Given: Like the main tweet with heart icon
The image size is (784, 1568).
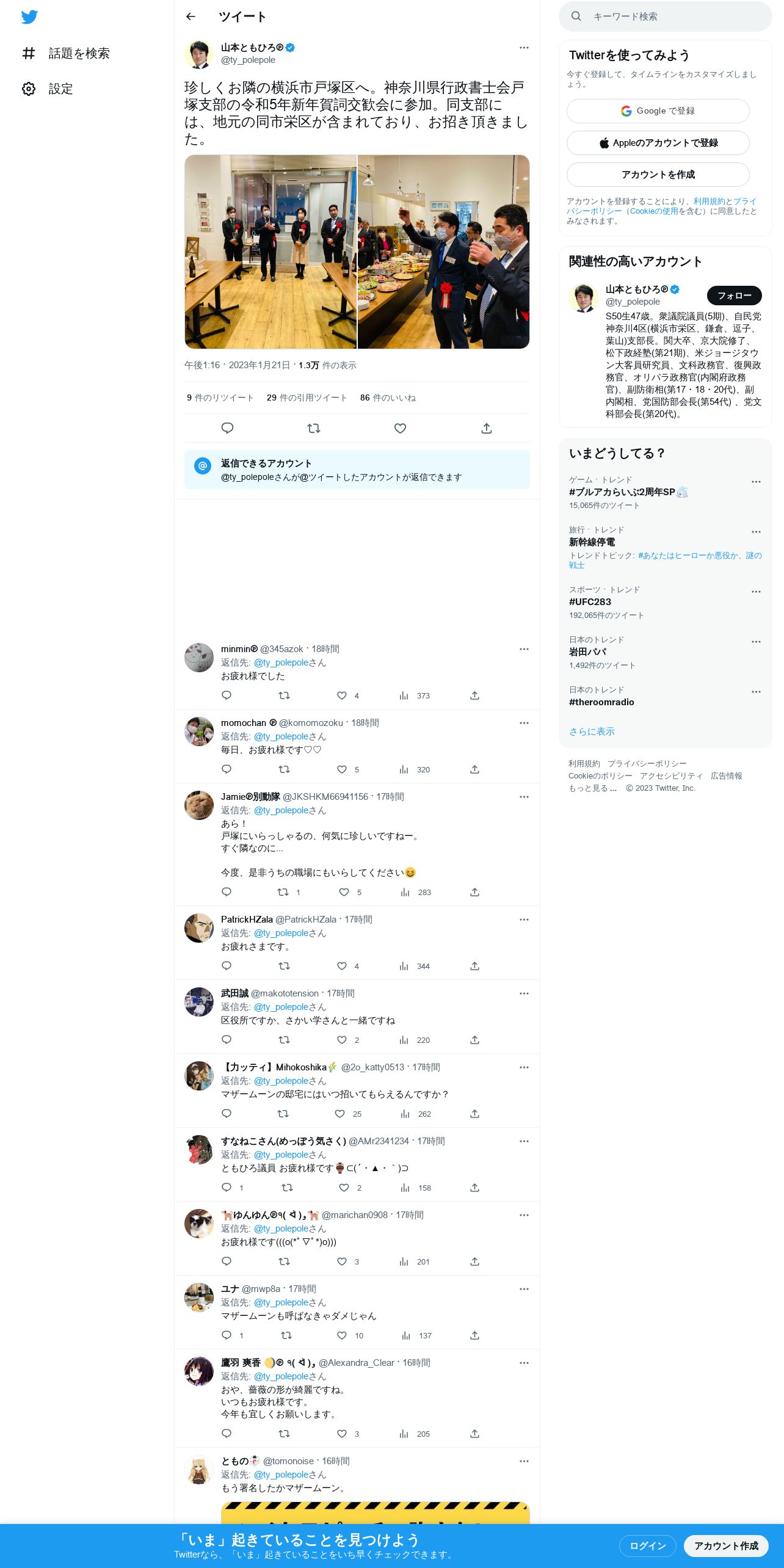Looking at the screenshot, I should pos(400,428).
